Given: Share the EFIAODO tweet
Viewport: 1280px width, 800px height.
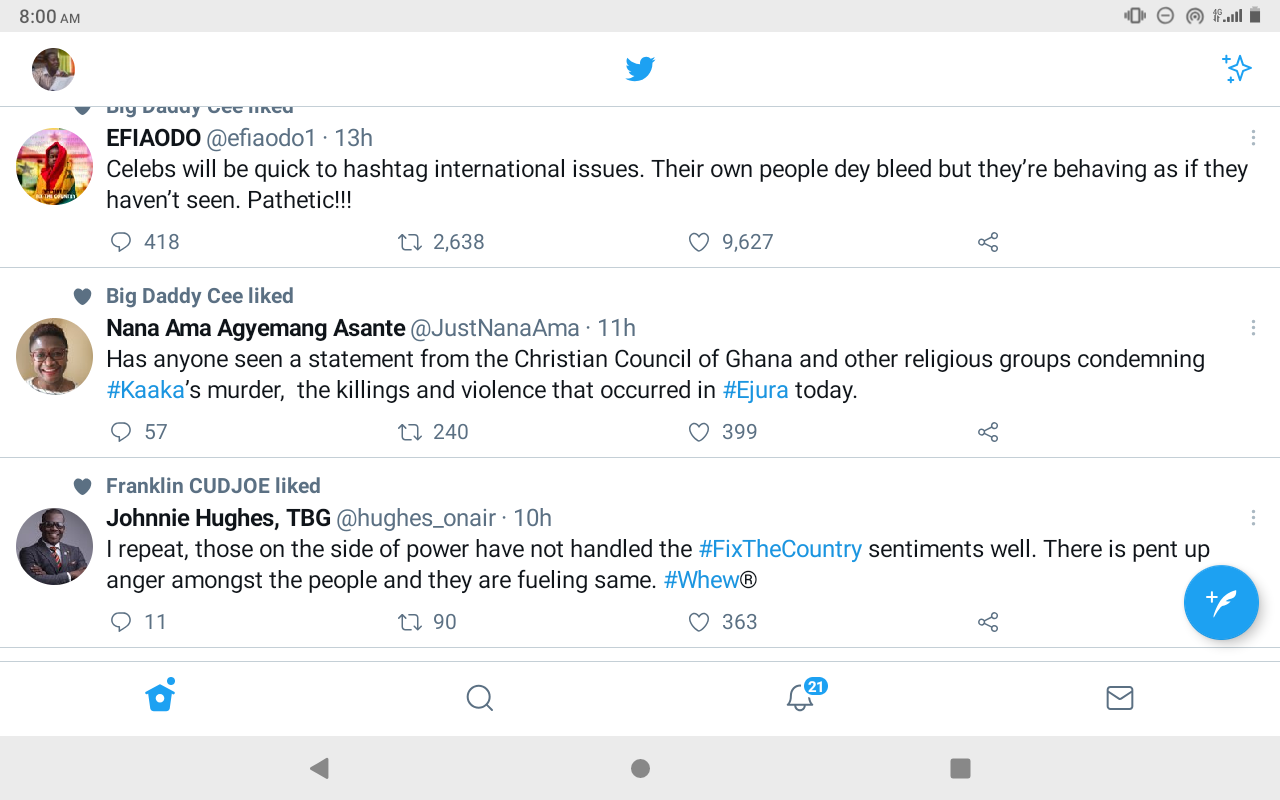Looking at the screenshot, I should point(988,242).
